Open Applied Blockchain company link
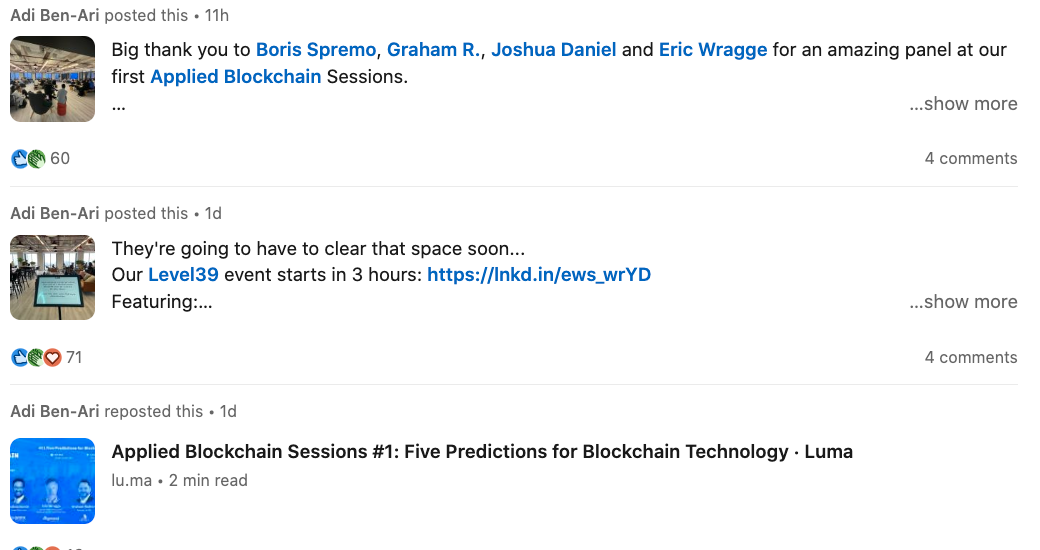 pyautogui.click(x=235, y=77)
